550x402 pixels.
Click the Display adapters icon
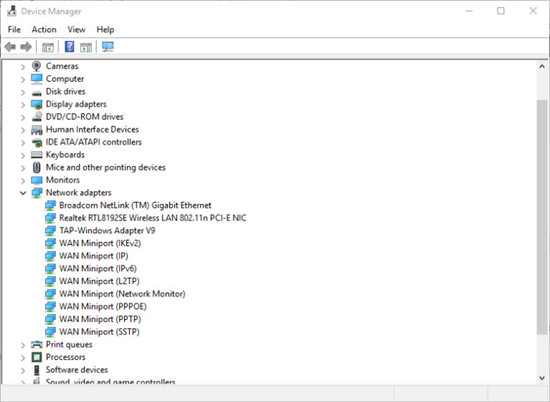pos(36,104)
